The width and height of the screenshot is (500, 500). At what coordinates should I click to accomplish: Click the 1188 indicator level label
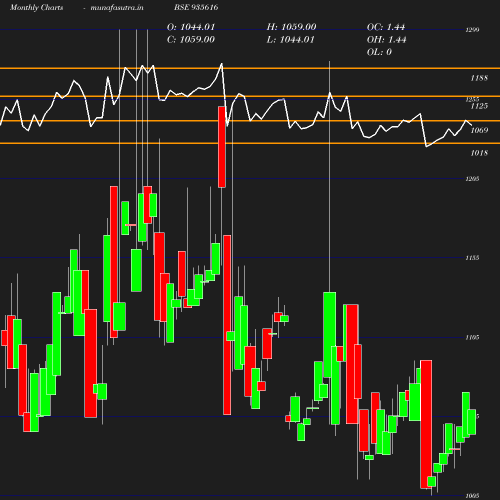[479, 78]
